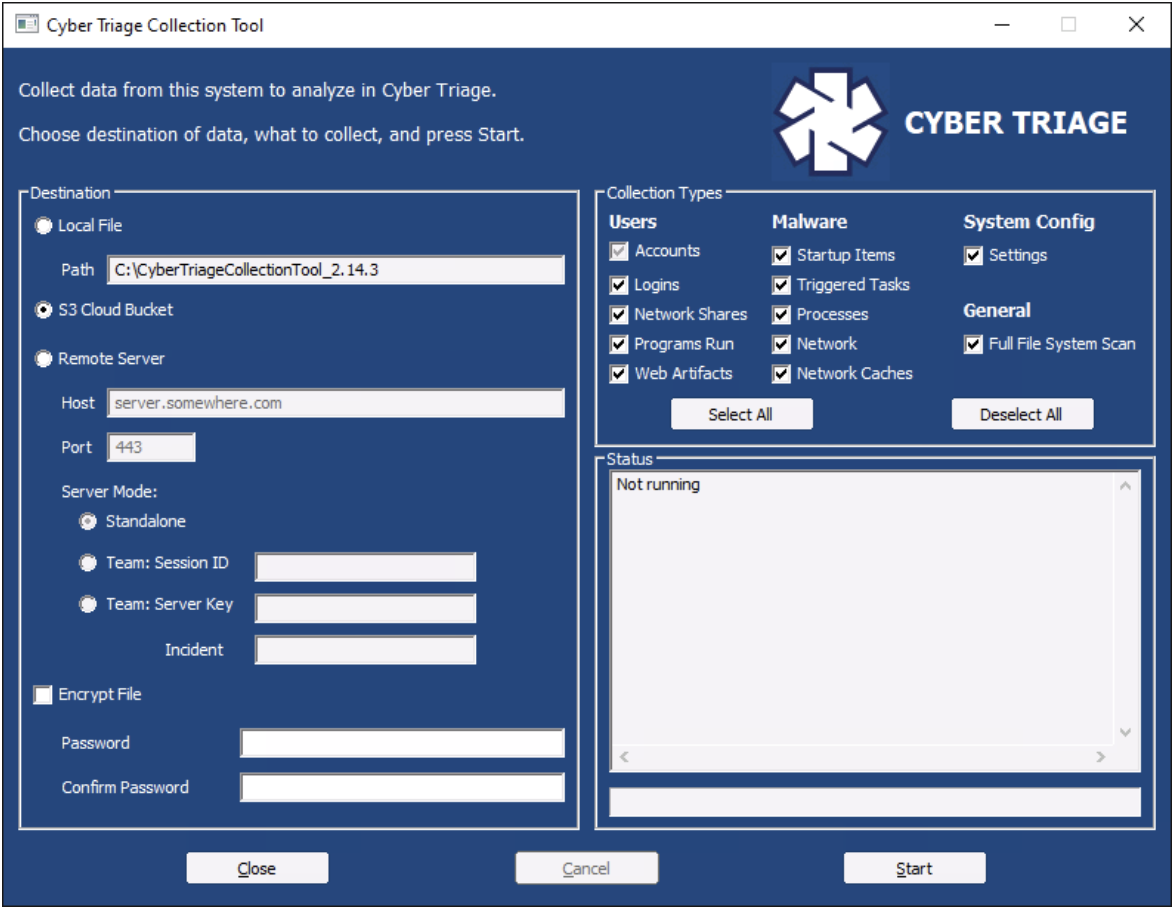Click the Confirm Password field
Viewport: 1174px width, 908px height.
(402, 787)
